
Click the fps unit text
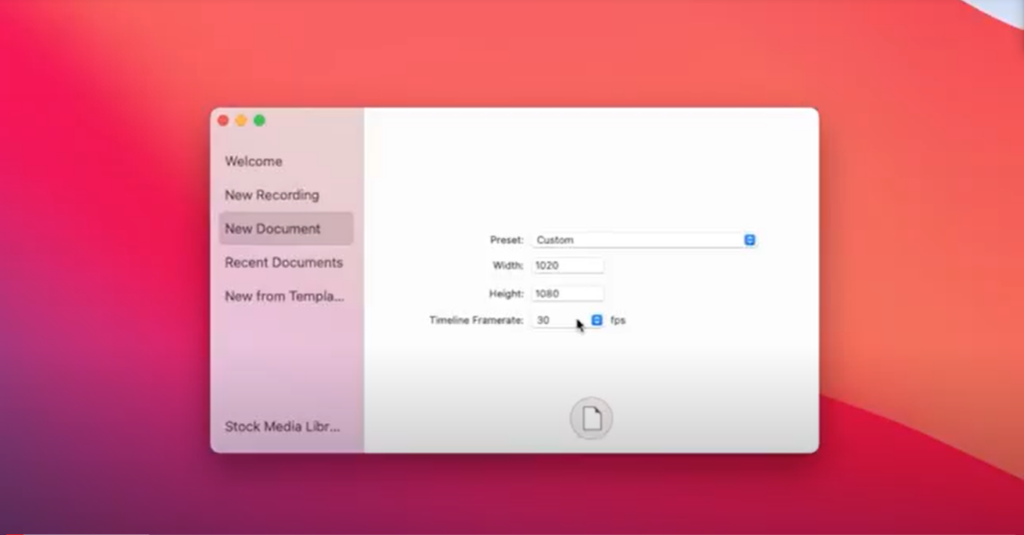pyautogui.click(x=618, y=320)
